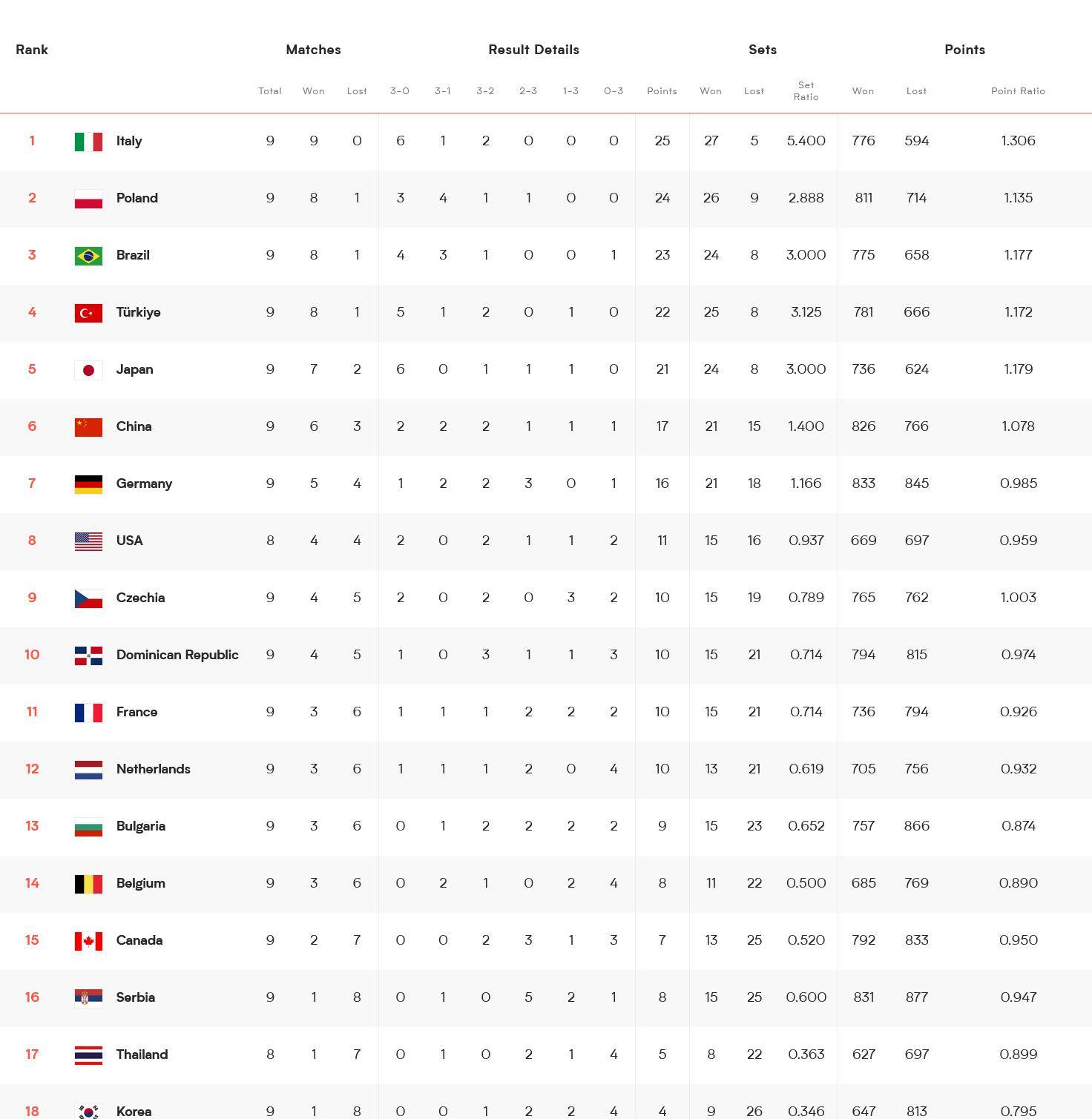Click the Point Ratio column header

[1018, 91]
